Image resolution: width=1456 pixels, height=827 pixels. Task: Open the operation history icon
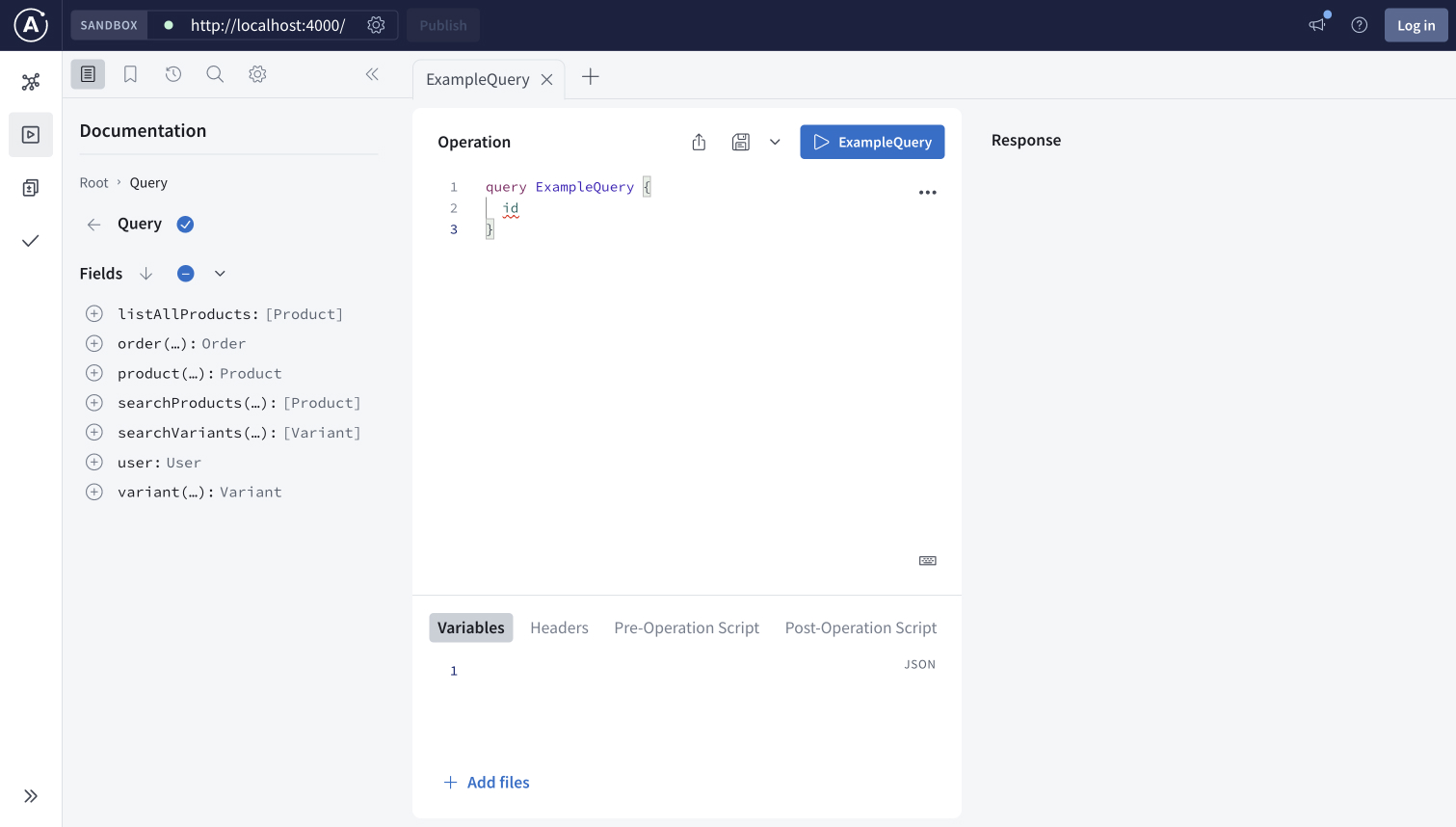173,74
